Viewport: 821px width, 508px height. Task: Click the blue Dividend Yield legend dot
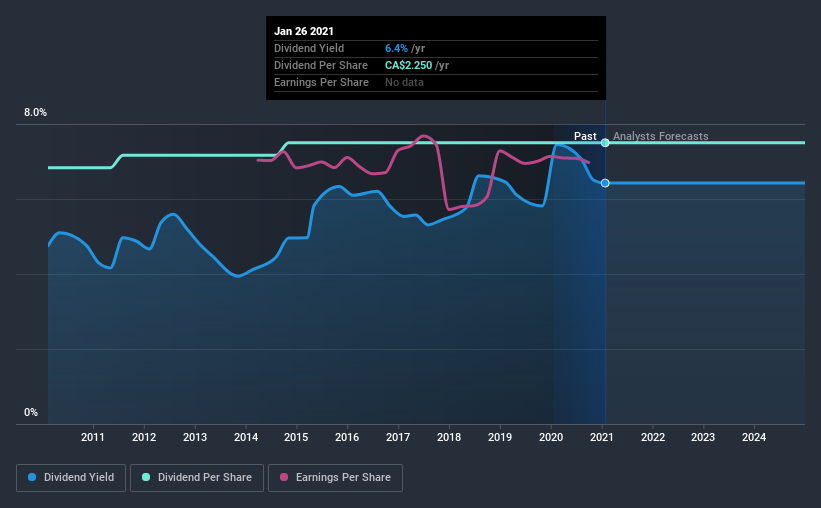[32, 477]
